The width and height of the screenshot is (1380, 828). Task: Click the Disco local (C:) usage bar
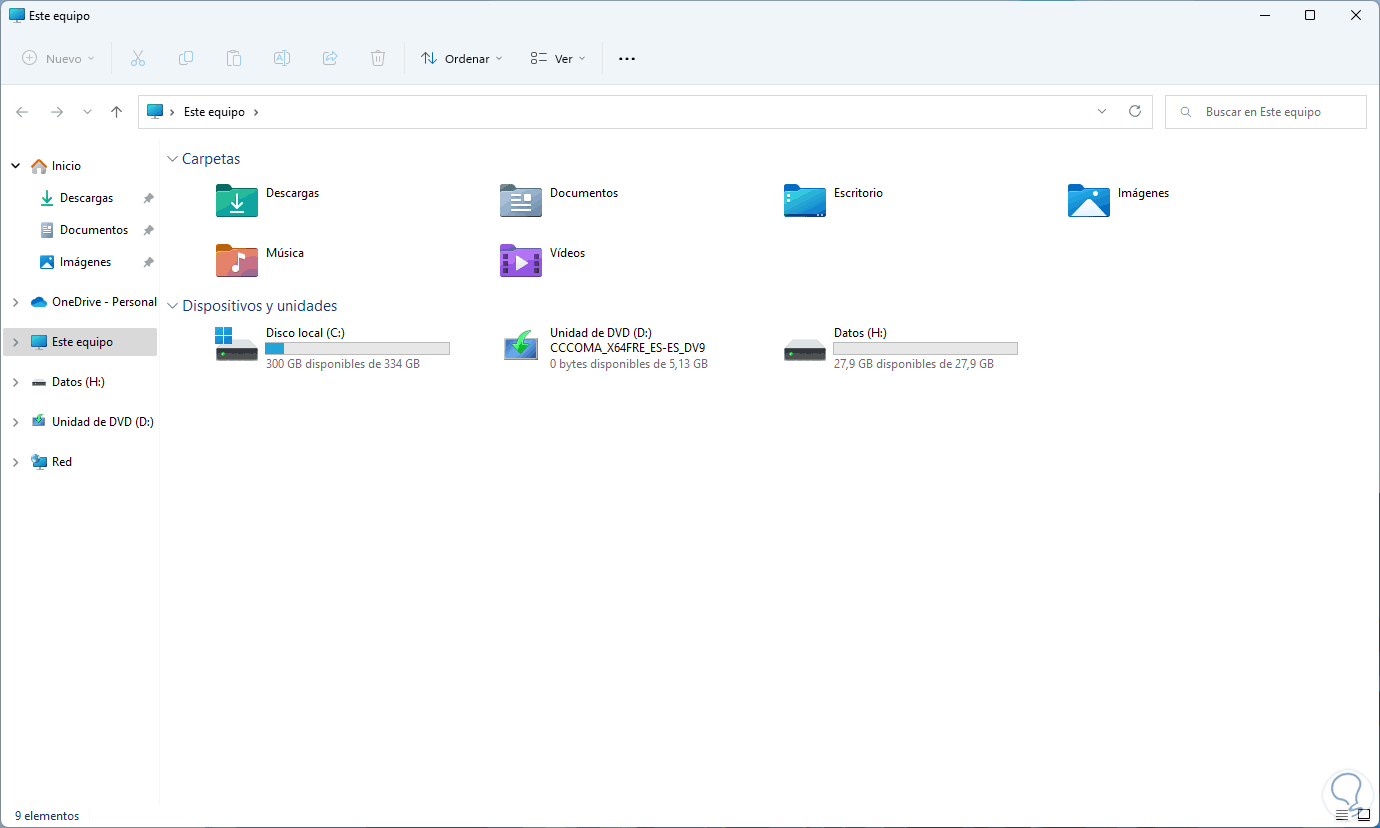point(358,349)
